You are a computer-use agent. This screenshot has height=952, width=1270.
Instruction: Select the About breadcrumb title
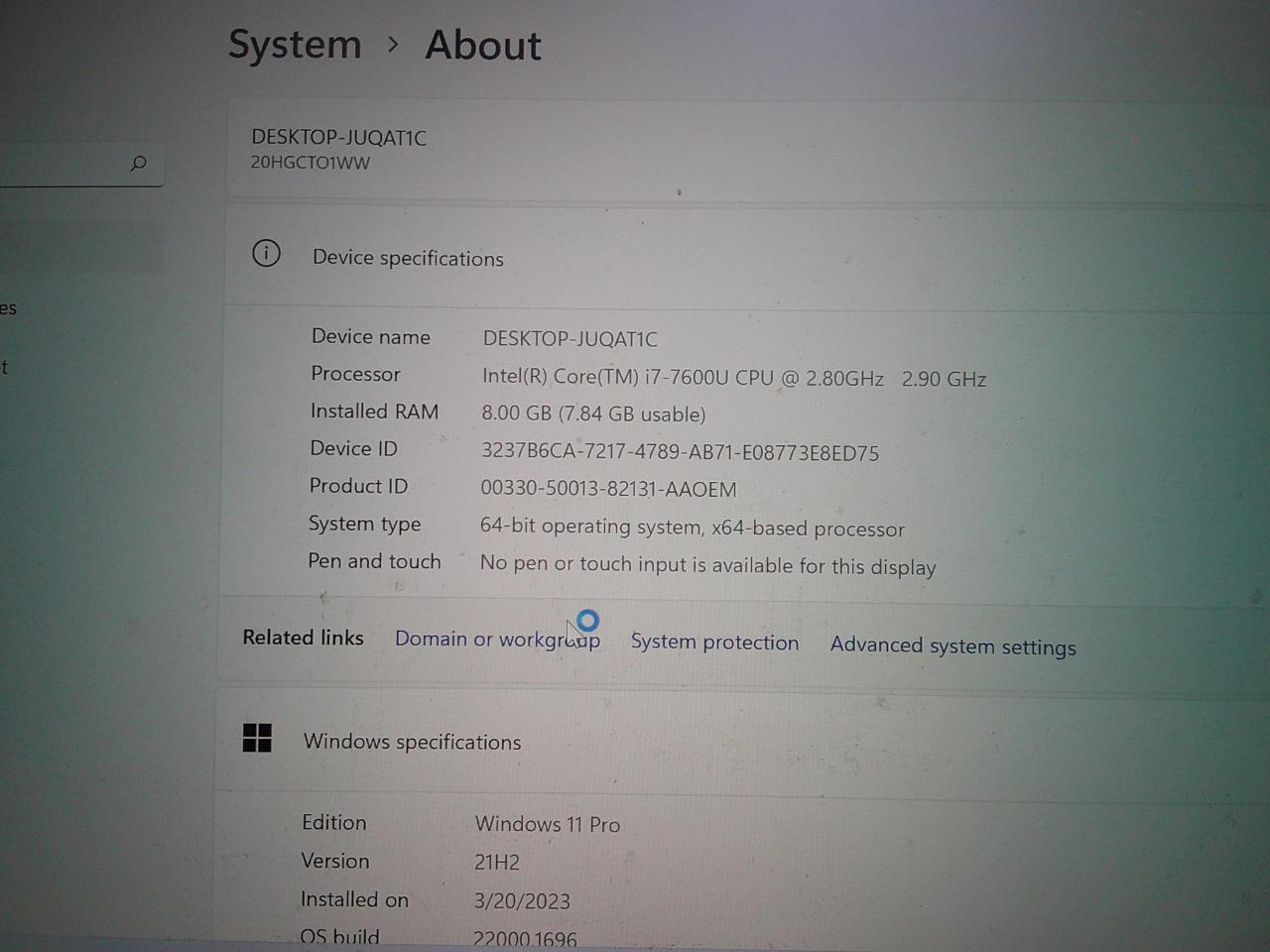(x=483, y=46)
